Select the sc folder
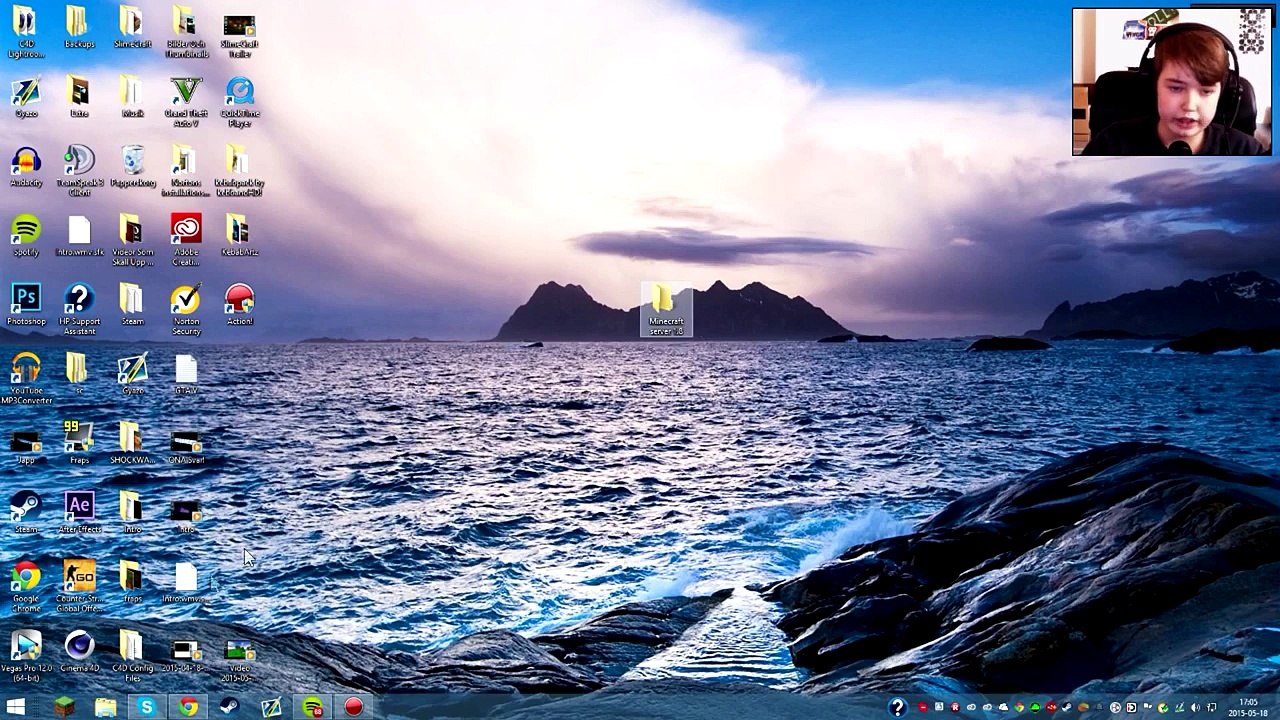Image resolution: width=1280 pixels, height=720 pixels. click(x=79, y=374)
